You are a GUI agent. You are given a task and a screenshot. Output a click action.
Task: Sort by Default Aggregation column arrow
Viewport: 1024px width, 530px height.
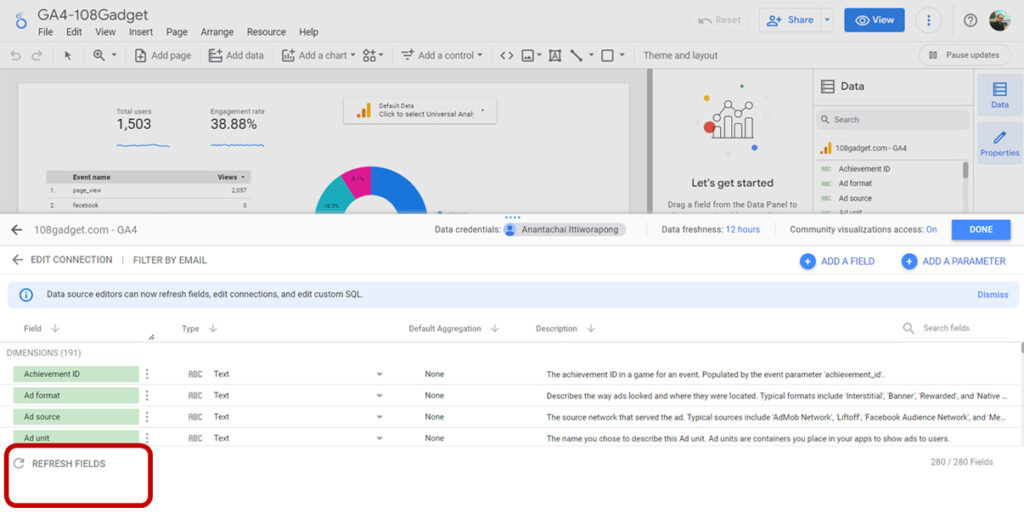pos(494,328)
